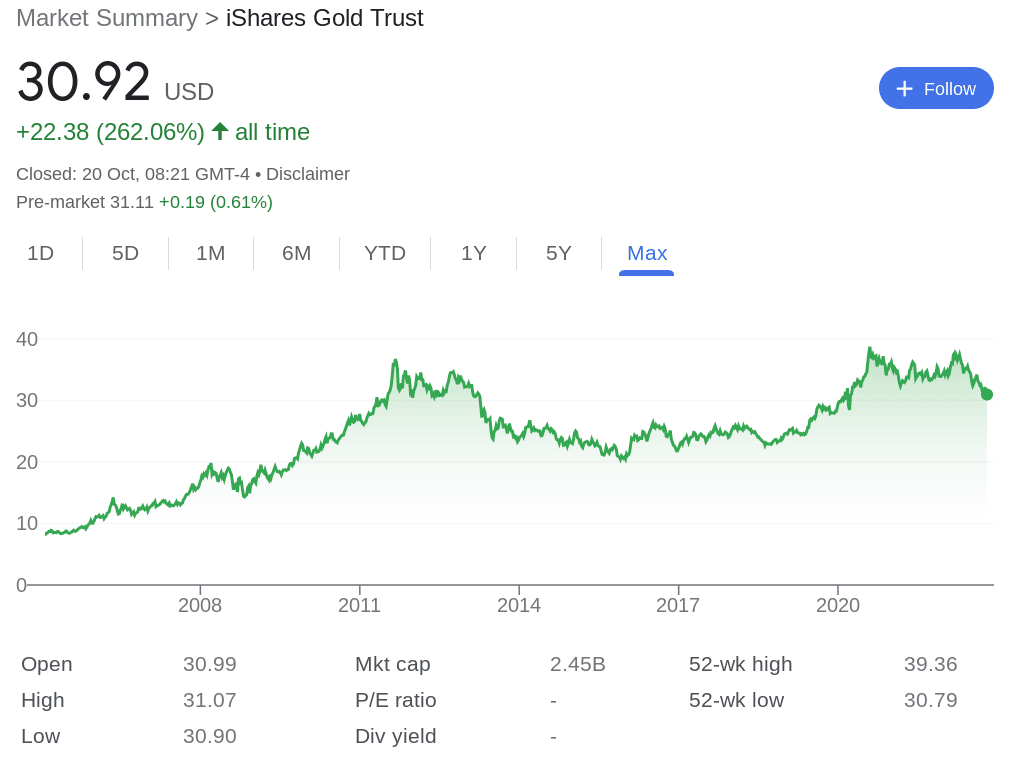Click the 40 label on the price axis
1033x766 pixels.
27,339
